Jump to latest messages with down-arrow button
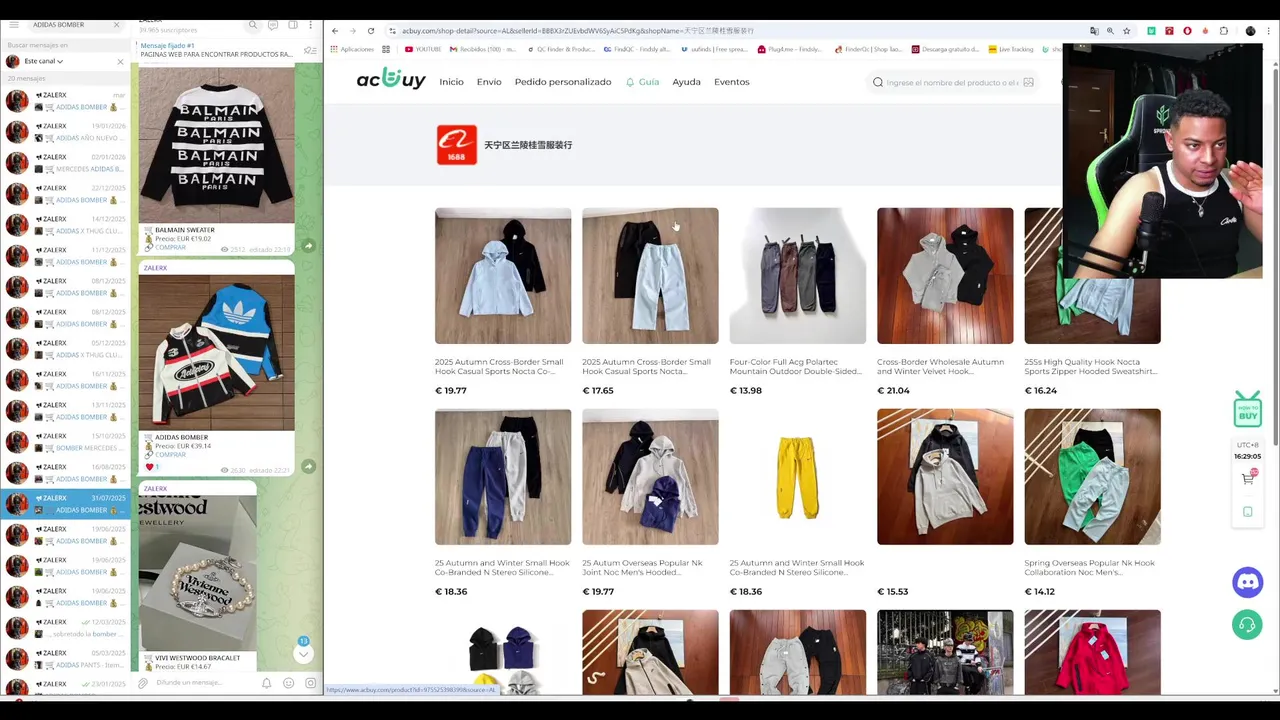This screenshot has height=720, width=1280. pyautogui.click(x=303, y=653)
